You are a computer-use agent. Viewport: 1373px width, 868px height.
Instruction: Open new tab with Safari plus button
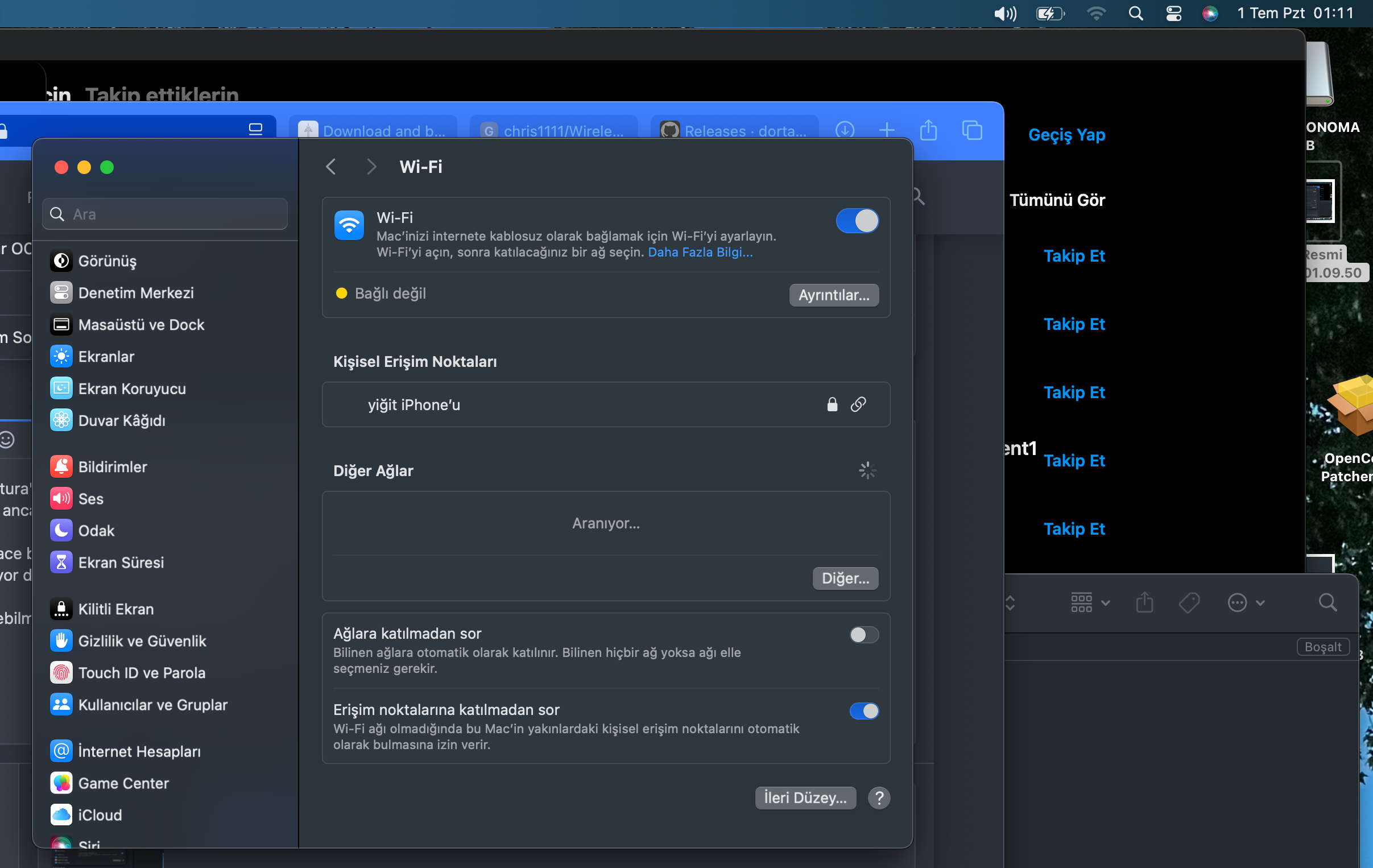tap(887, 131)
